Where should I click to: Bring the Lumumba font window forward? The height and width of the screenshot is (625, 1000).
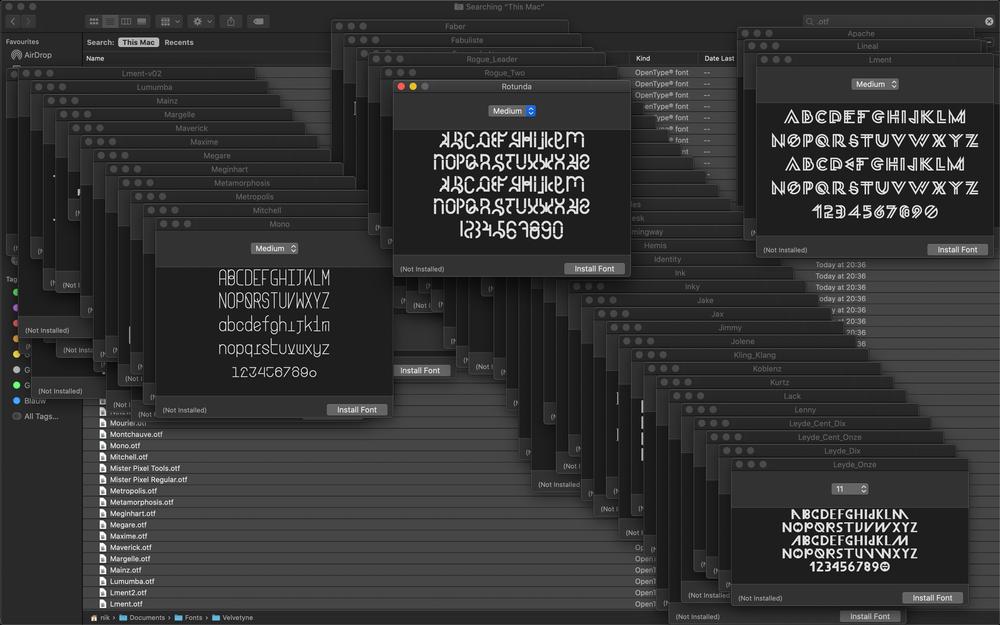154,87
